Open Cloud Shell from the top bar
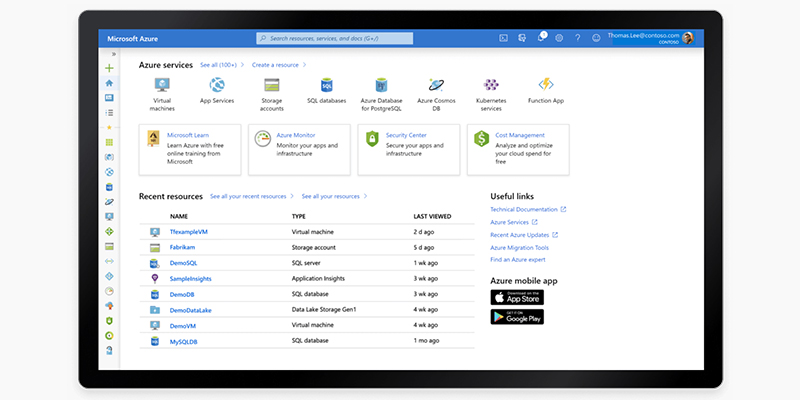800x400 pixels. [503, 38]
